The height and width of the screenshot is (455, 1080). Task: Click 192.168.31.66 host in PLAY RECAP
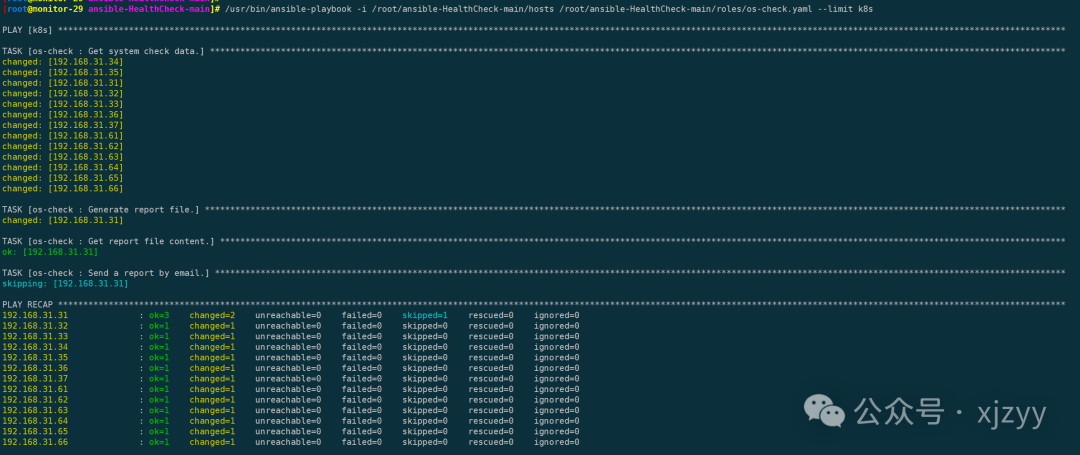pyautogui.click(x=35, y=442)
